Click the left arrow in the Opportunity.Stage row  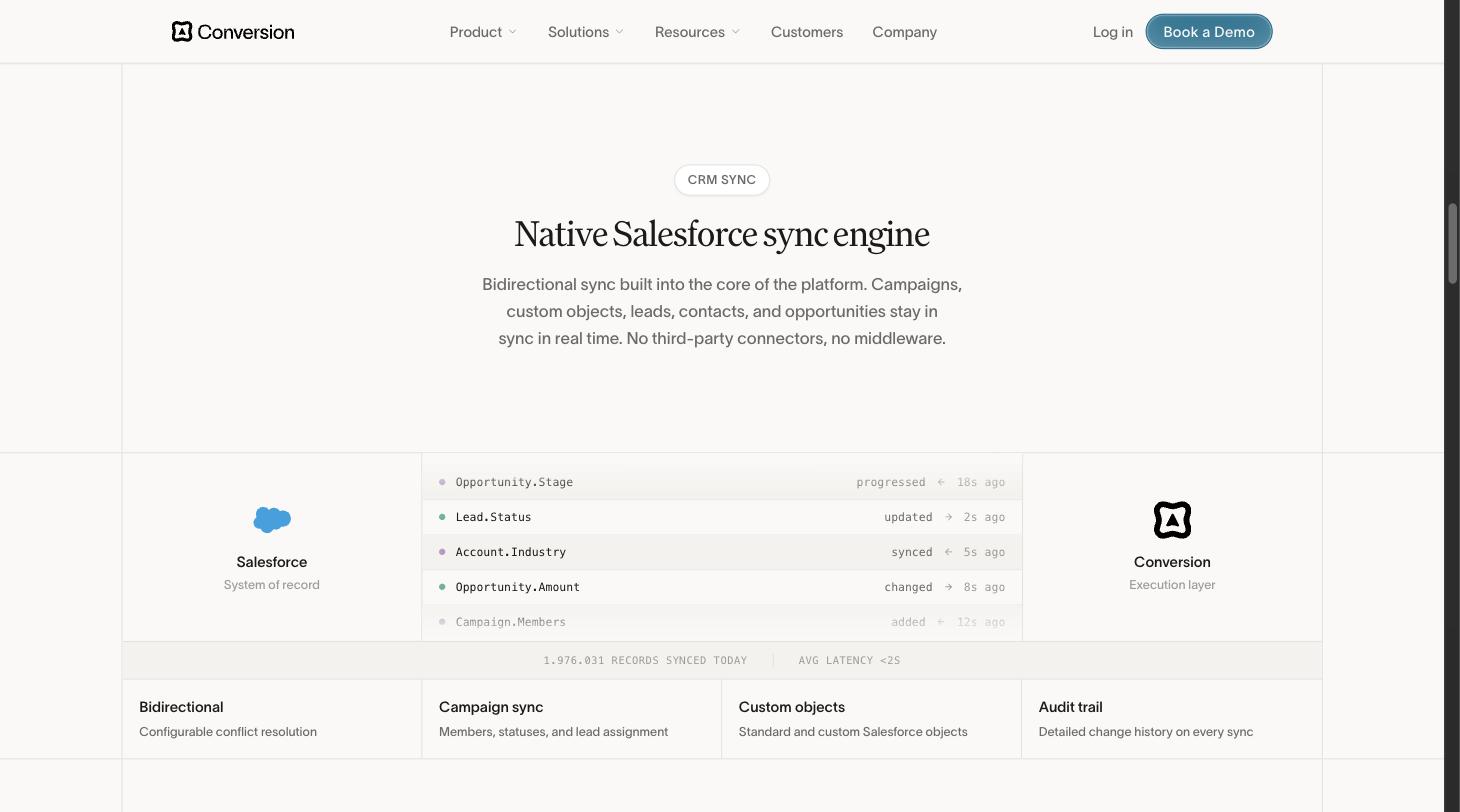pos(941,482)
